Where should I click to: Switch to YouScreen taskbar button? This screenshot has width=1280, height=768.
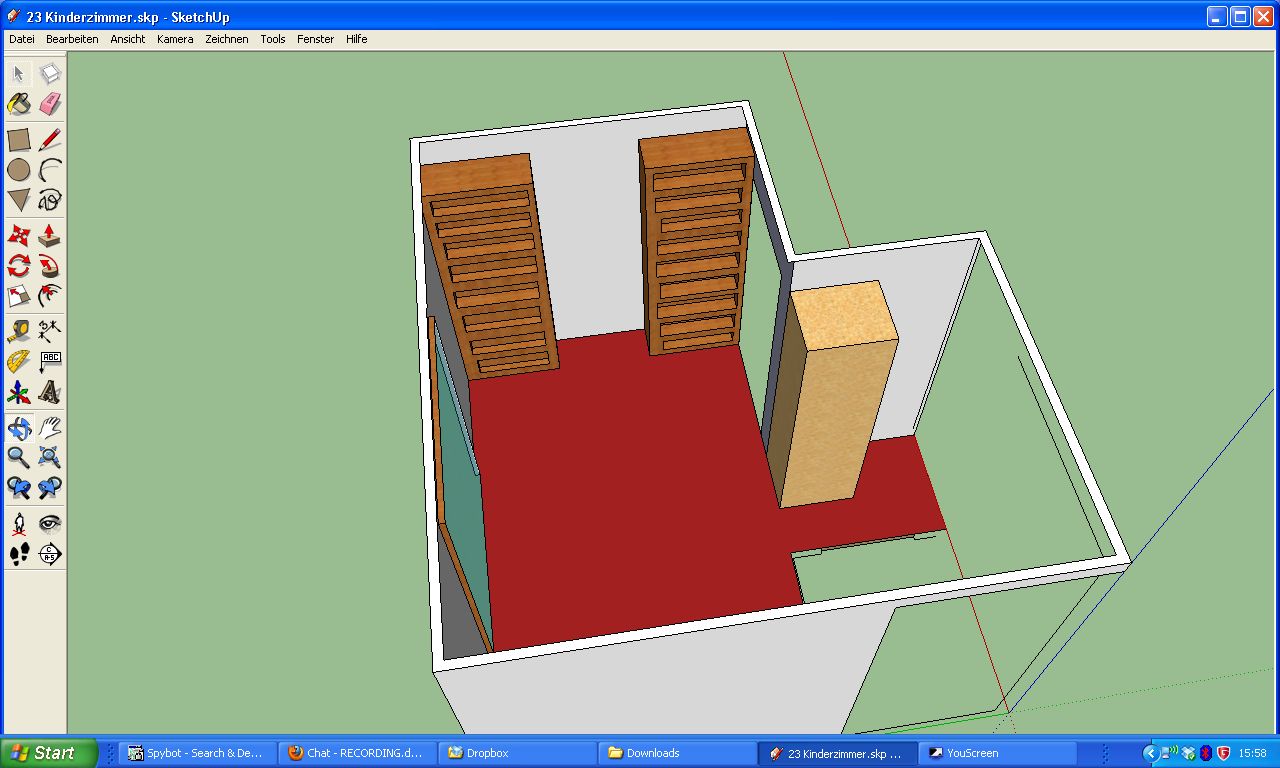pyautogui.click(x=997, y=753)
